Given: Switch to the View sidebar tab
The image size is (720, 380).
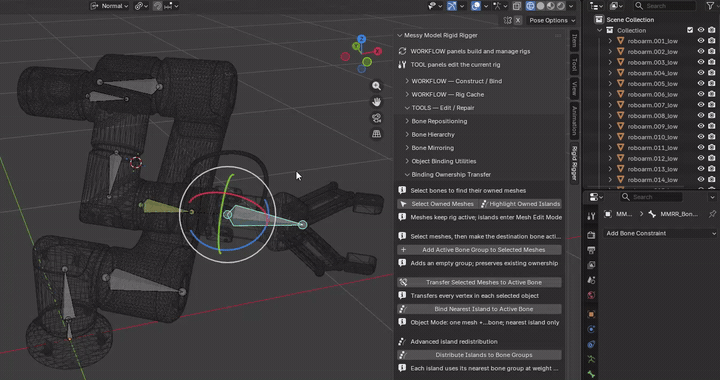Looking at the screenshot, I should coord(574,89).
